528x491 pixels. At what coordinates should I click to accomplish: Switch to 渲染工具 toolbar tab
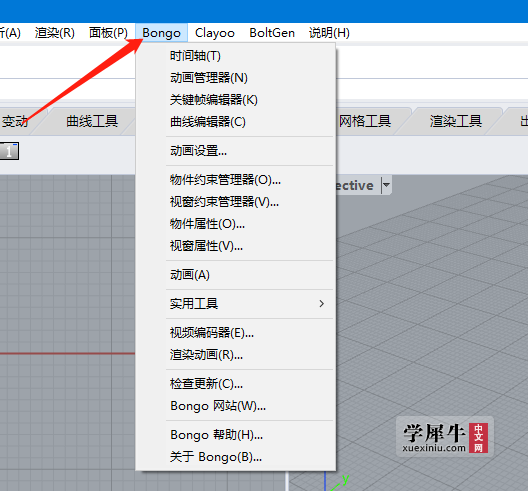click(x=455, y=121)
